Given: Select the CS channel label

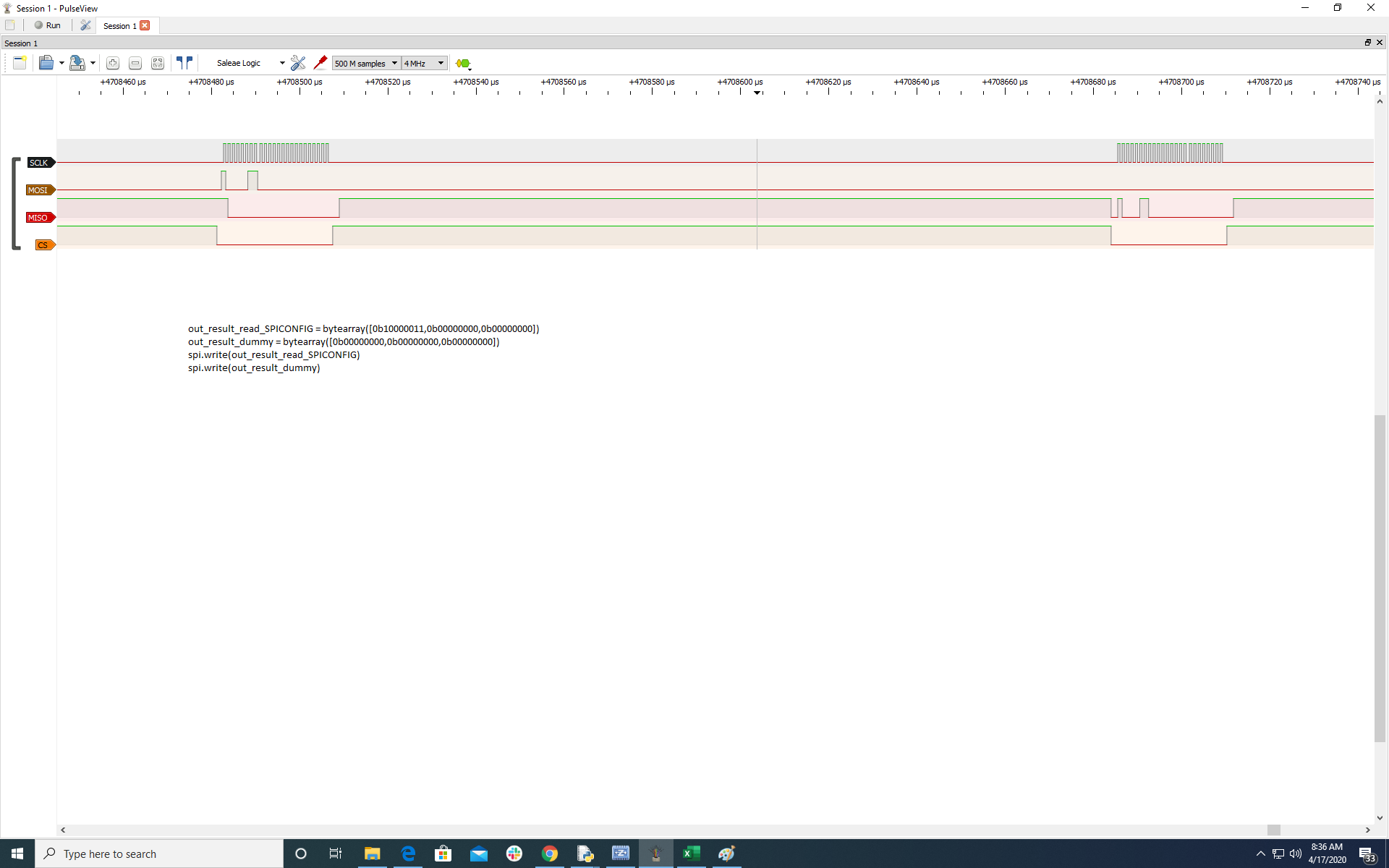Looking at the screenshot, I should 45,245.
